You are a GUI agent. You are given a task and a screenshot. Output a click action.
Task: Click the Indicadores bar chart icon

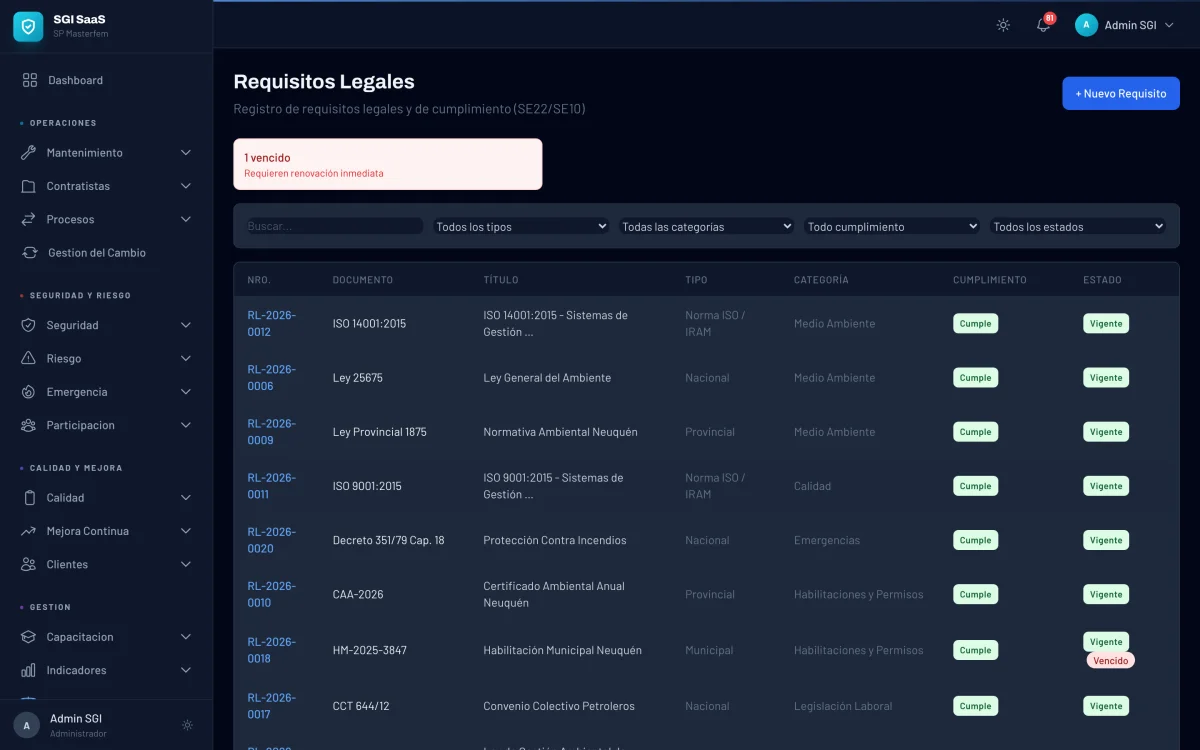point(28,670)
